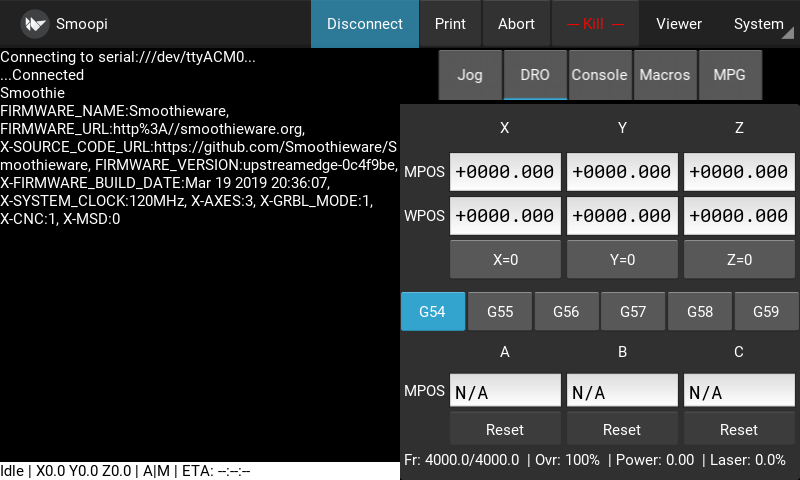Click the 'Fr: 4000.0/4000.0' feed rate text

[x=462, y=460]
